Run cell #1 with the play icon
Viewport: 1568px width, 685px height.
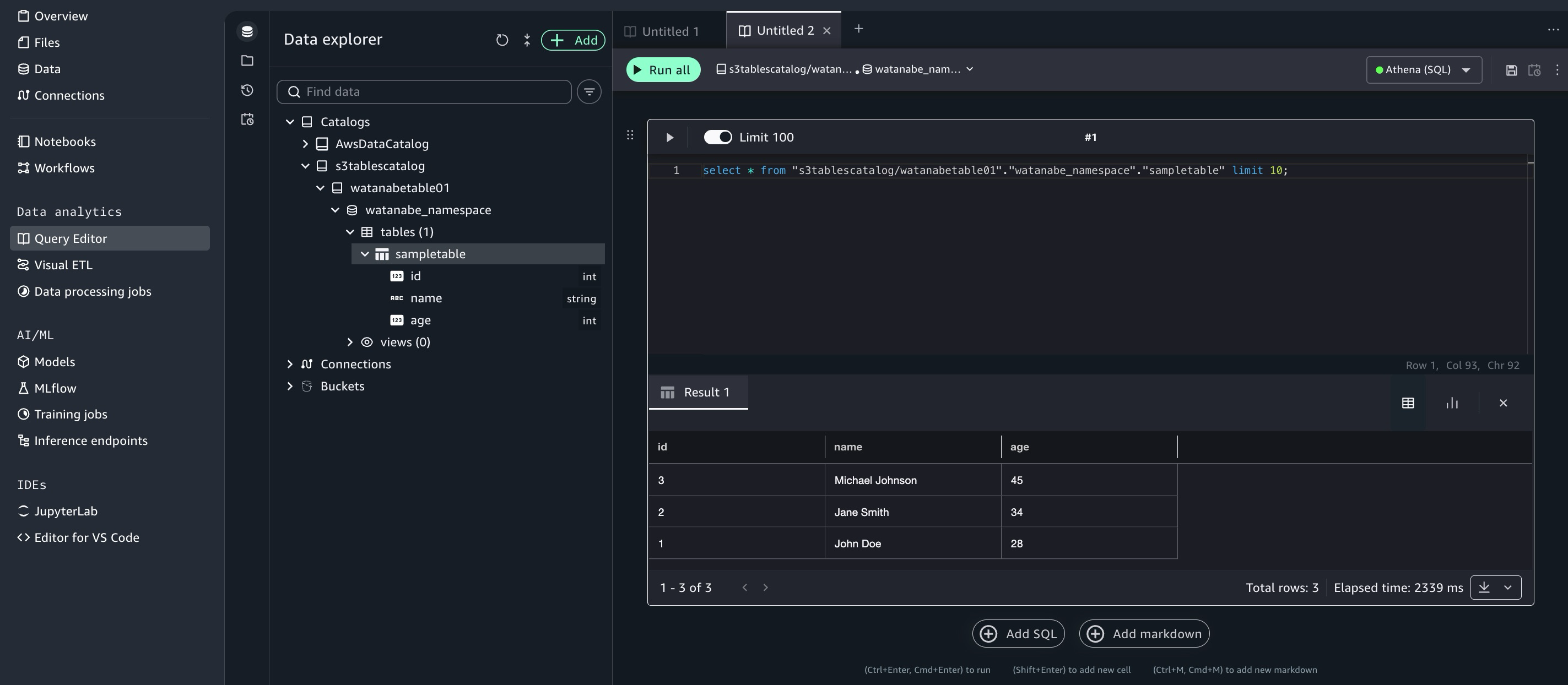coord(669,138)
